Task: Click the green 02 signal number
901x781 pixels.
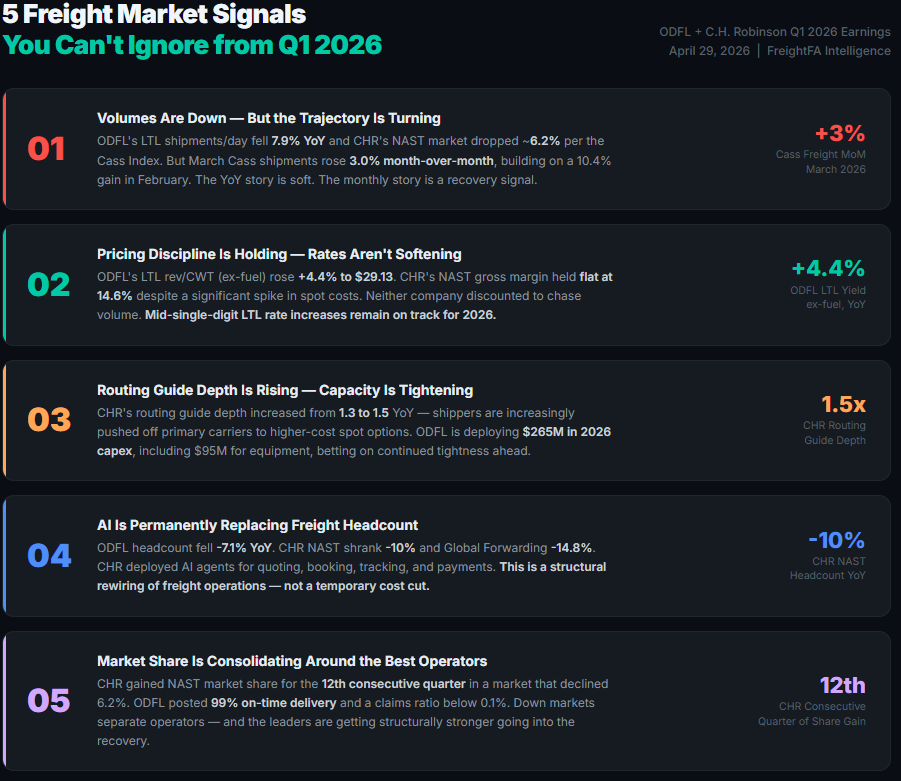Action: [49, 284]
